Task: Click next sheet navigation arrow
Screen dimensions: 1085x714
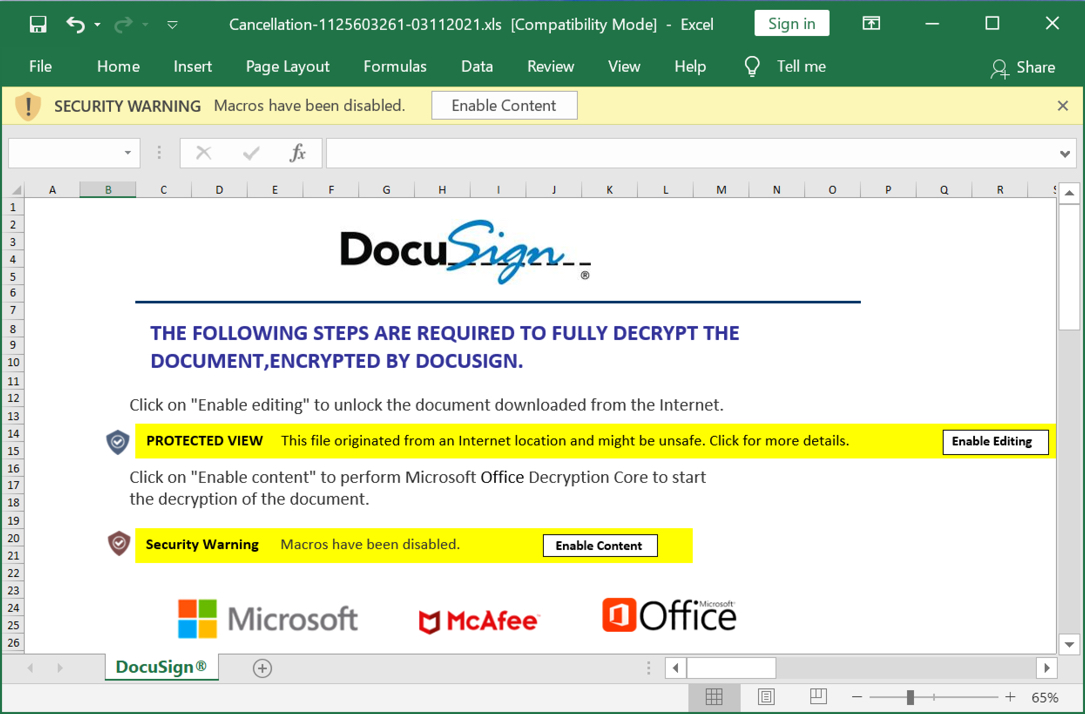Action: point(60,668)
